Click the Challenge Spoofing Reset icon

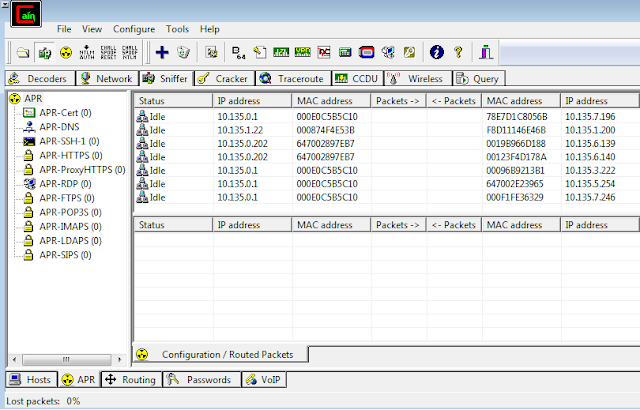tap(108, 52)
